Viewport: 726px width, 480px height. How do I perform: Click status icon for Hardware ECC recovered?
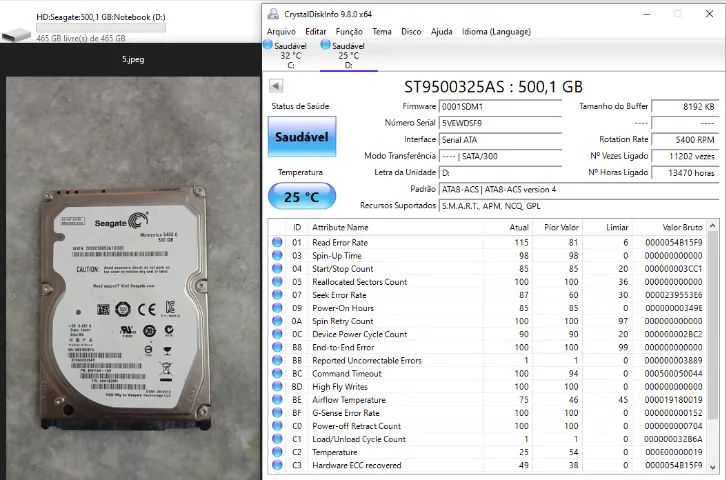(277, 465)
